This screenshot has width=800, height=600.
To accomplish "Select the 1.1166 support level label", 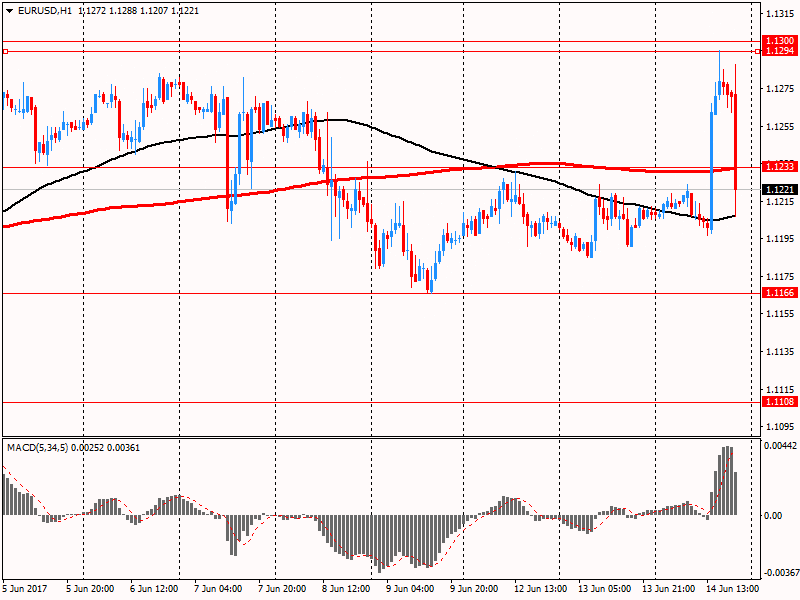I will pos(780,292).
